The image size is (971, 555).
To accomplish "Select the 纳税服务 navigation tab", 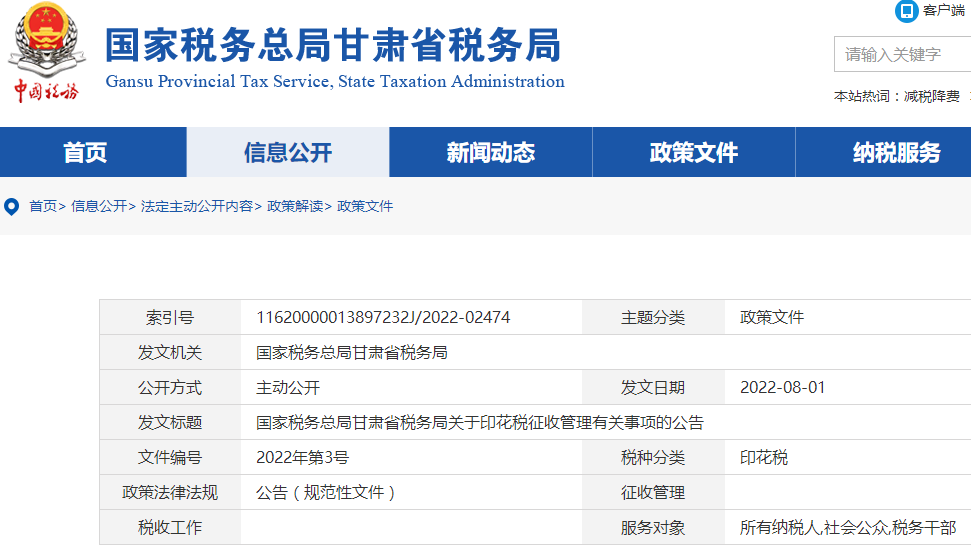I will (x=896, y=153).
